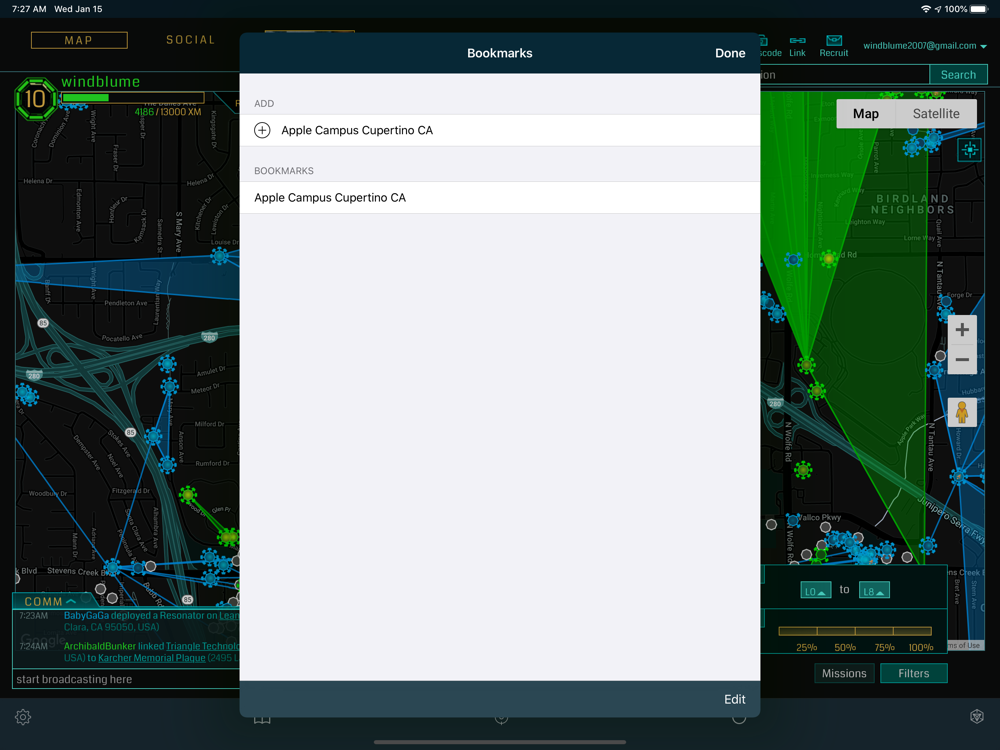
Task: Tap the Wi-Fi icon in the status bar
Action: click(926, 9)
